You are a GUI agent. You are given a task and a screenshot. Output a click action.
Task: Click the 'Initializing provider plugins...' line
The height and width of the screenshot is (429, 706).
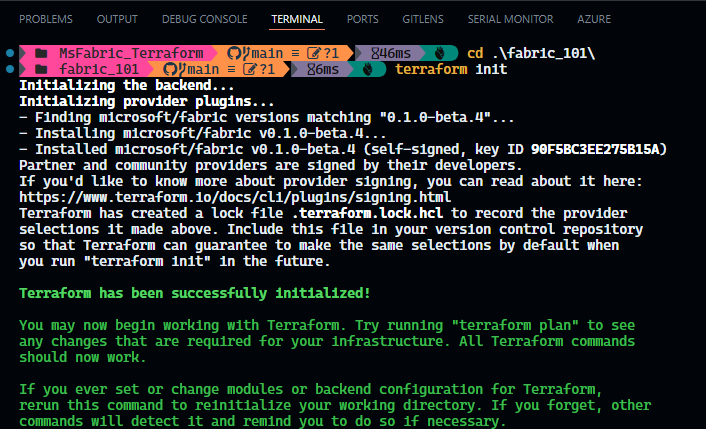click(x=147, y=101)
